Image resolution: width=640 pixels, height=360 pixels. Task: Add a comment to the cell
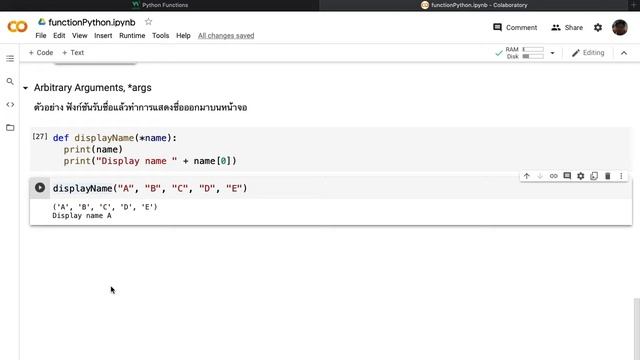(x=567, y=176)
